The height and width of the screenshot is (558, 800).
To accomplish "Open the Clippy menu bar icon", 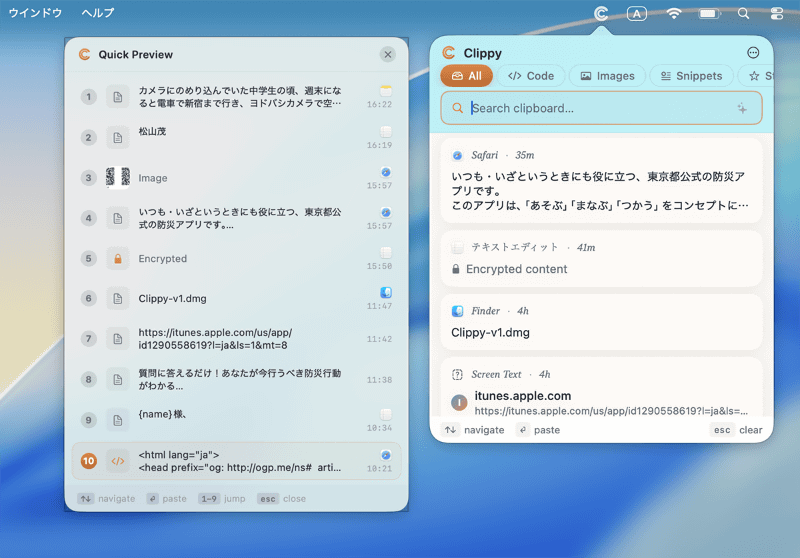I will [601, 13].
